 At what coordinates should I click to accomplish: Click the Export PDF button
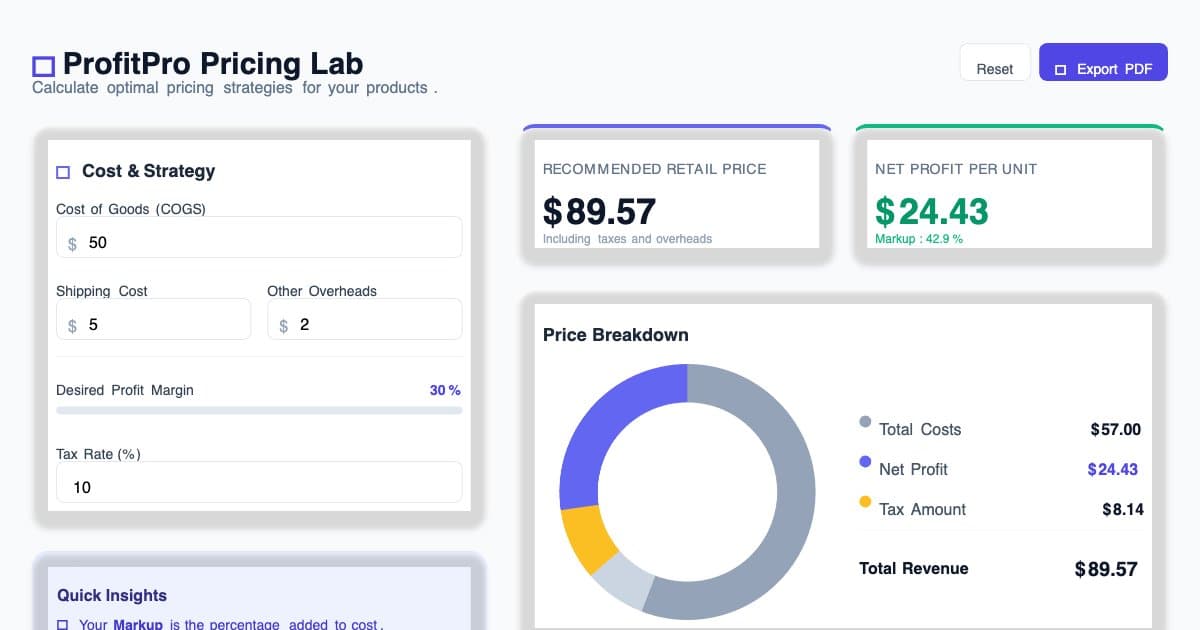coord(1103,62)
